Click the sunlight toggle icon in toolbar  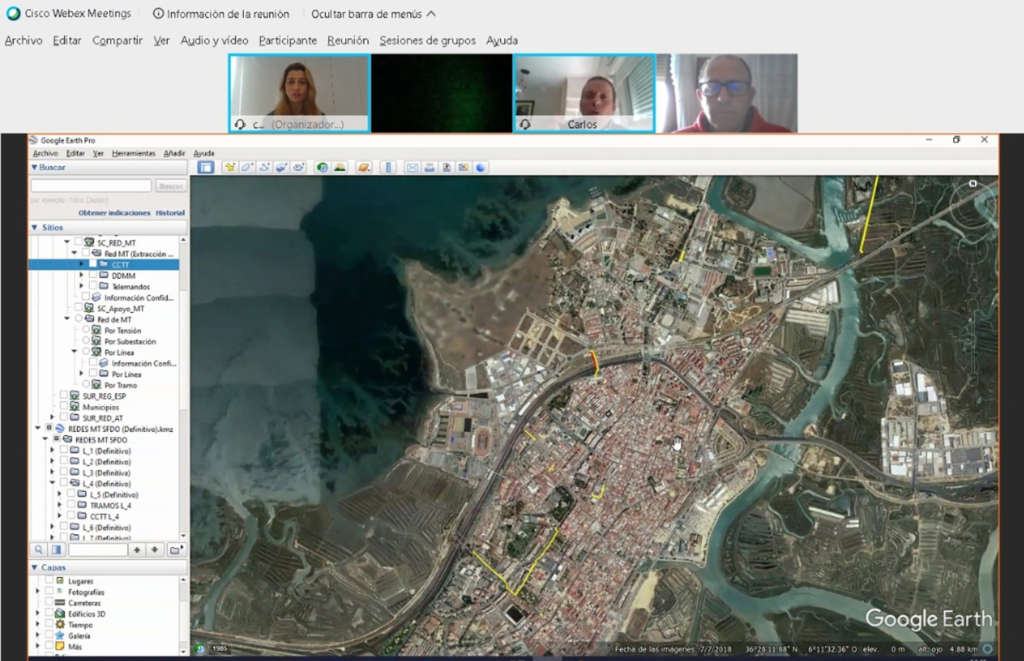[340, 167]
